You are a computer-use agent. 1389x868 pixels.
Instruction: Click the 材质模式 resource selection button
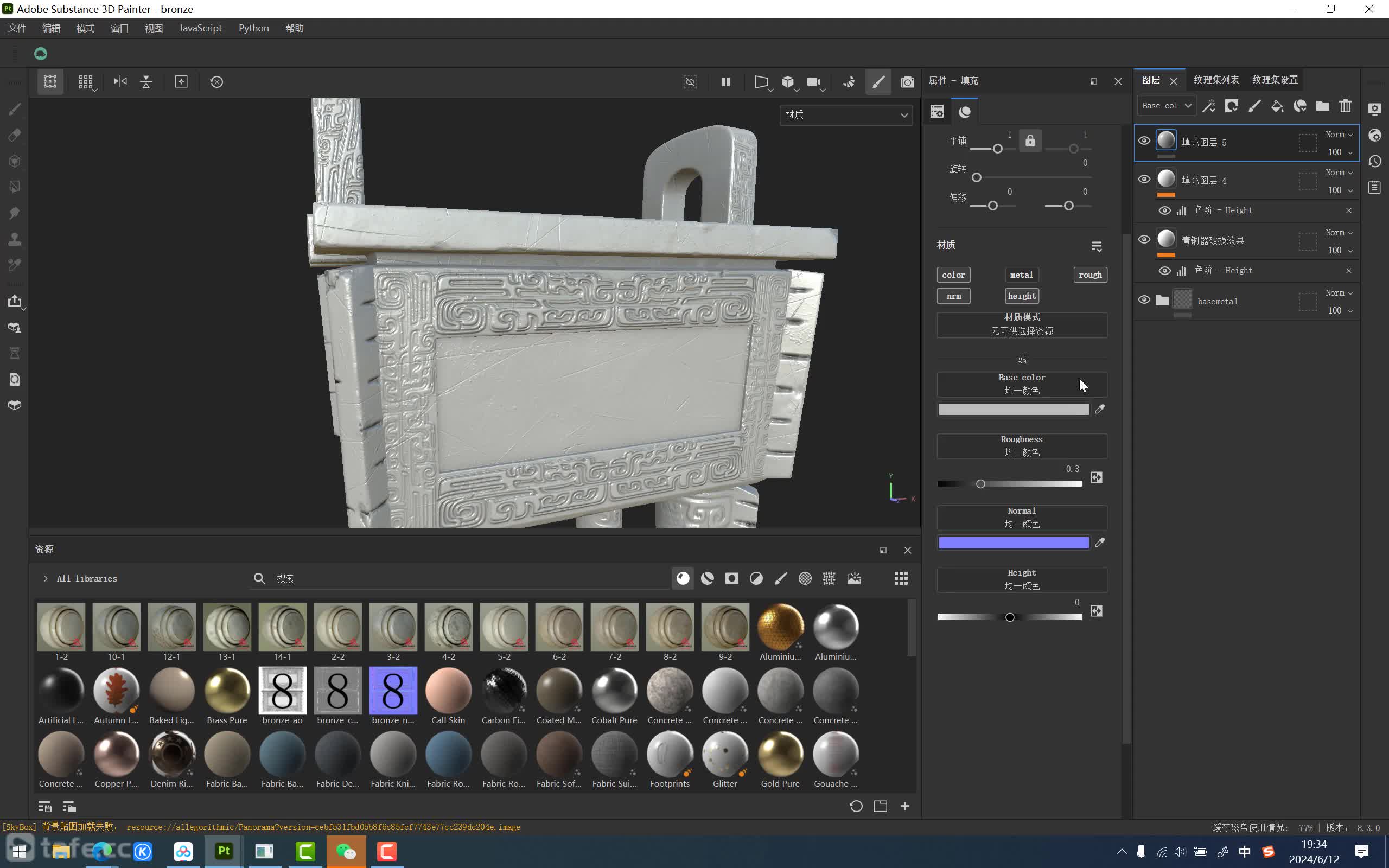click(1022, 324)
